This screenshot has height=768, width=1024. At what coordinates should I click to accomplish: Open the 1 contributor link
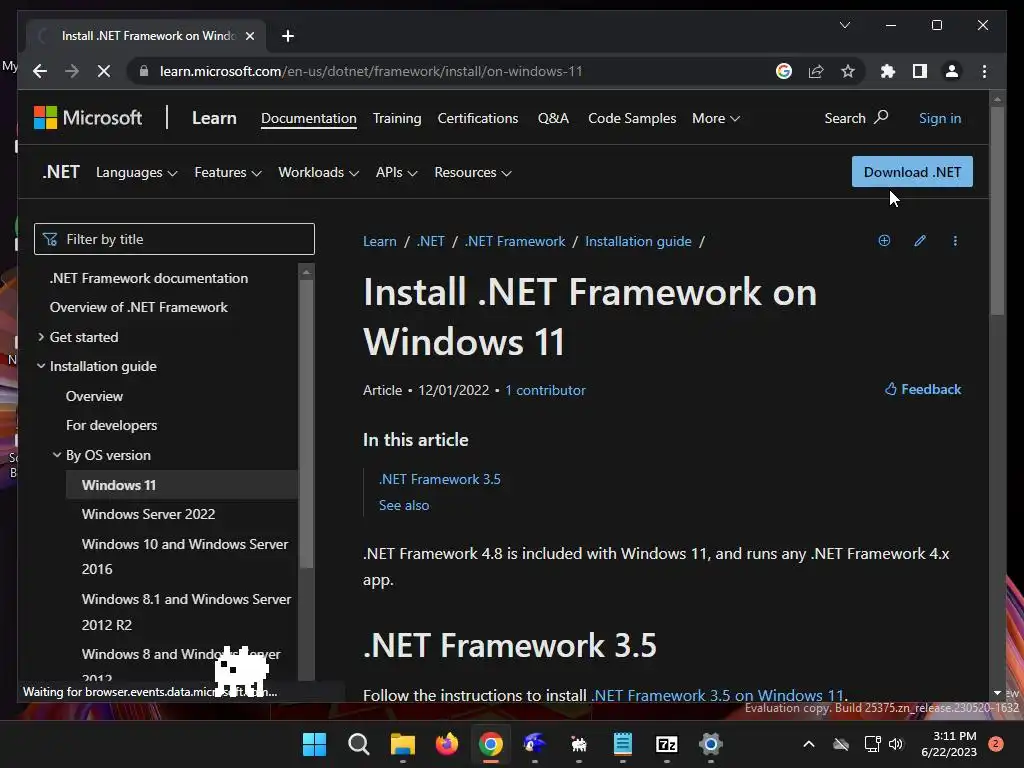tap(545, 391)
